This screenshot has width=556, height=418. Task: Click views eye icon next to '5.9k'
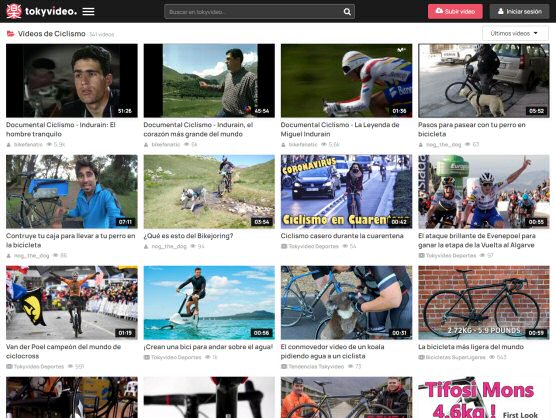pyautogui.click(x=49, y=145)
